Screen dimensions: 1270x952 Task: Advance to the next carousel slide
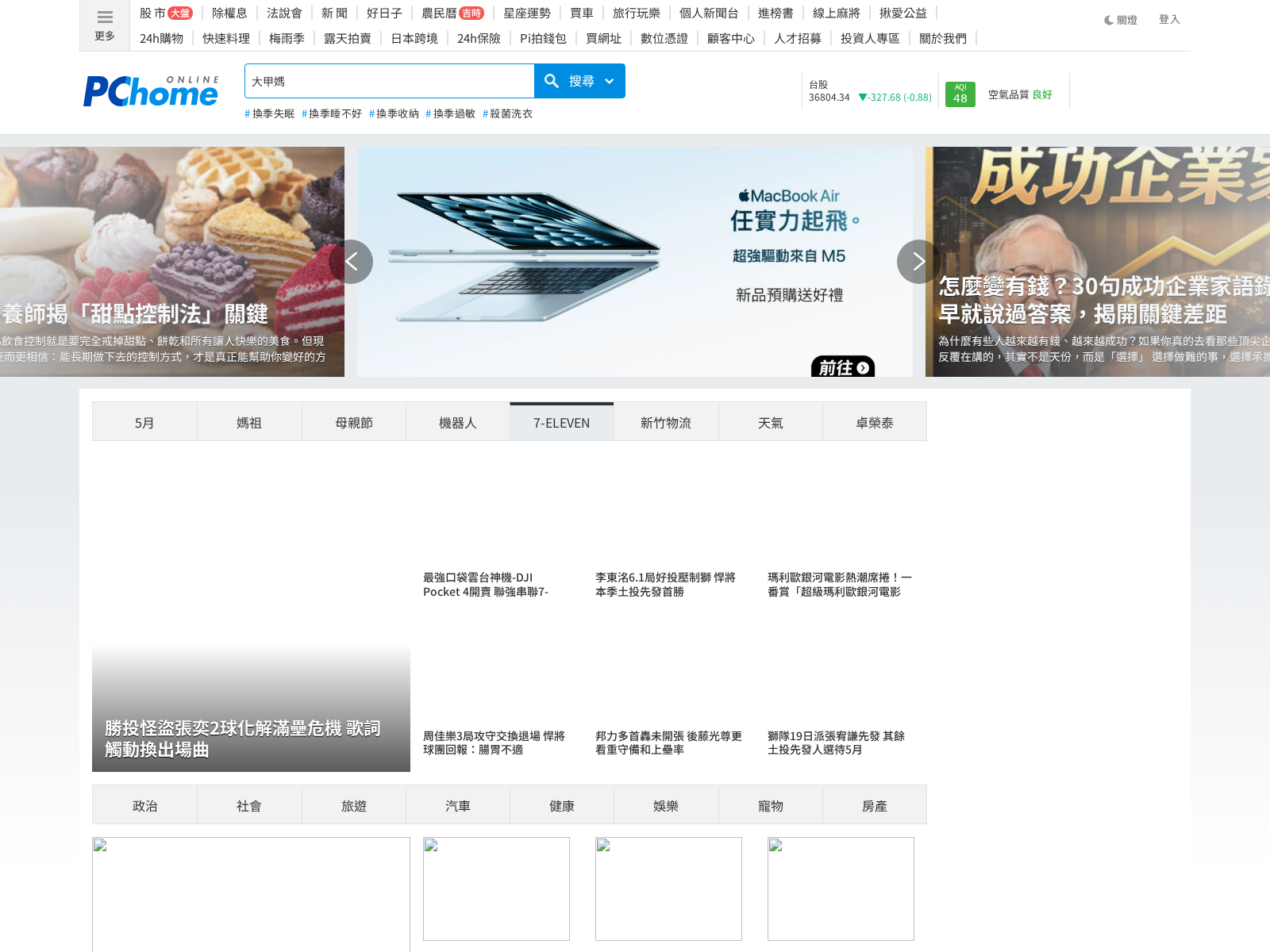918,261
